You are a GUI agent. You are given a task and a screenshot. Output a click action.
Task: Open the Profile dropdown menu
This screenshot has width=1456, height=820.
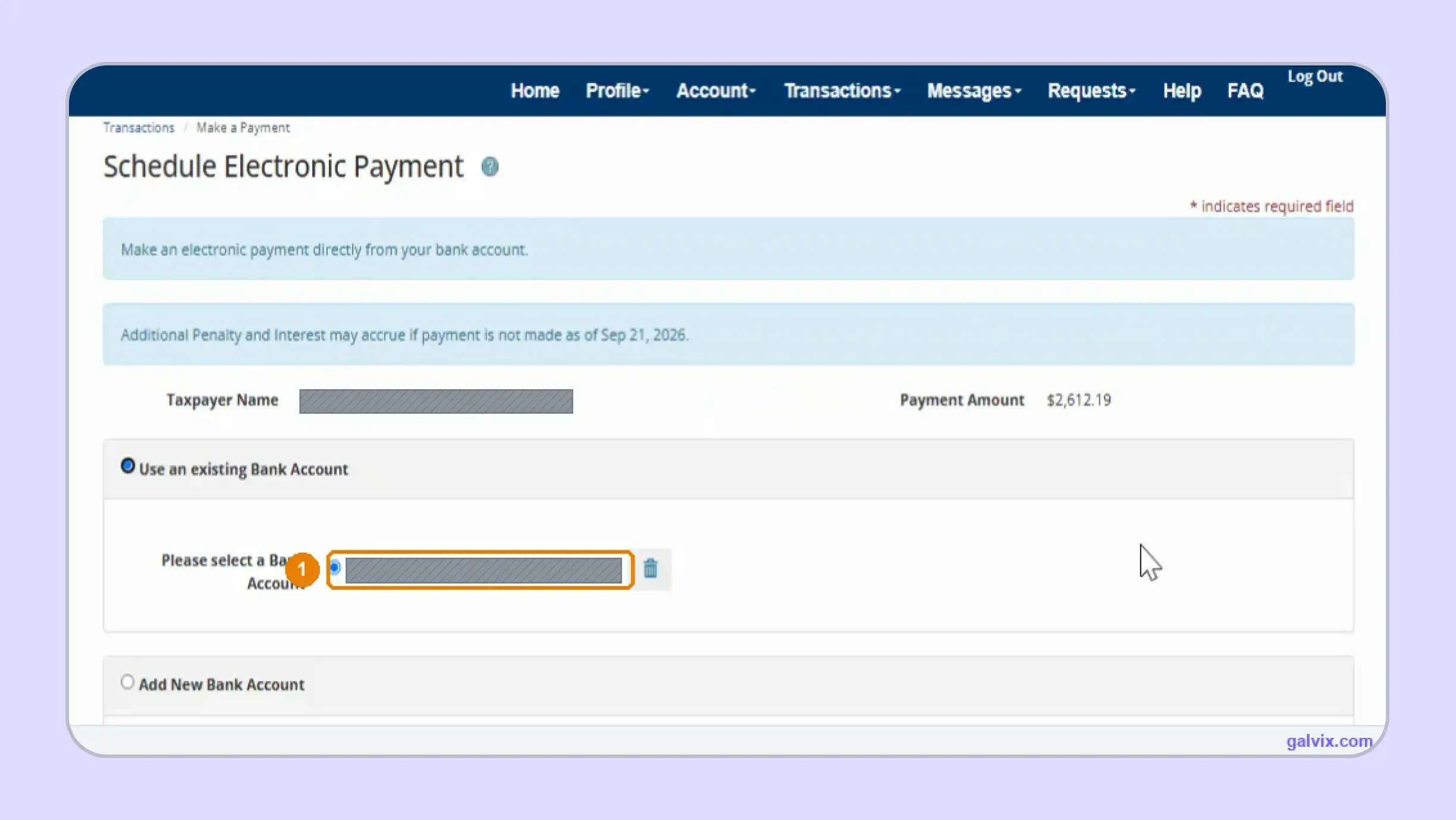pos(617,90)
